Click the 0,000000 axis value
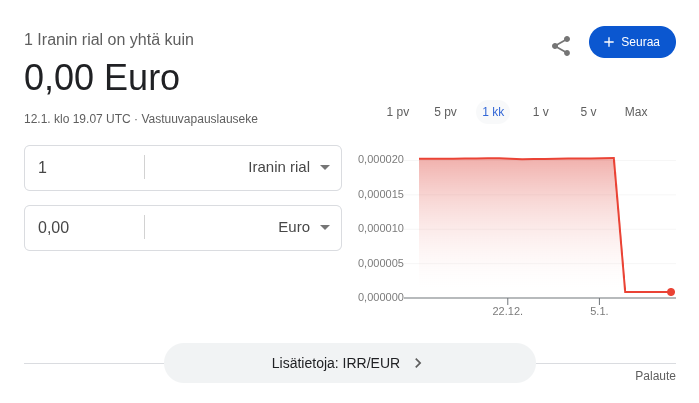 381,297
